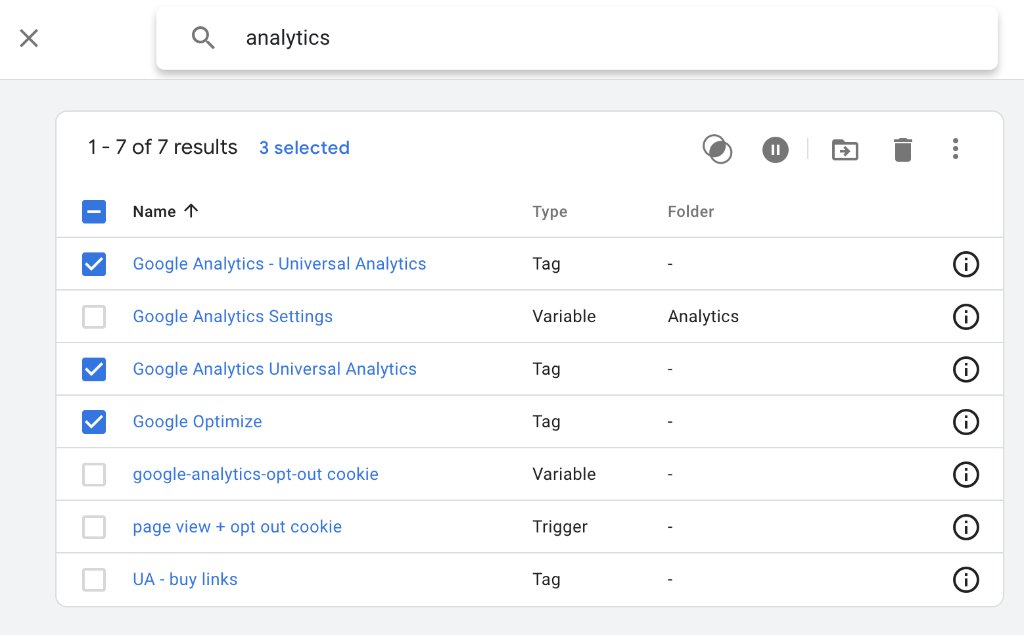This screenshot has height=635, width=1024.
Task: Open info icon for page view trigger row
Action: (x=966, y=527)
